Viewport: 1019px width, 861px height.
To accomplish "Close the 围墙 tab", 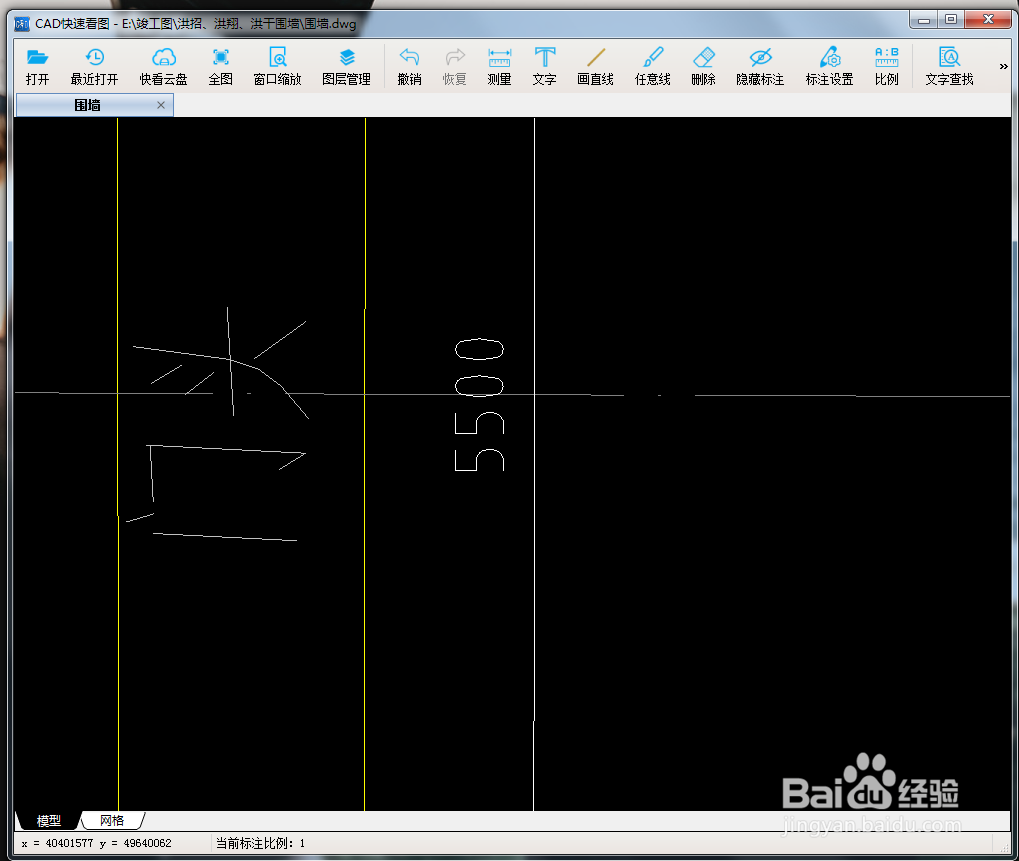I will pyautogui.click(x=161, y=105).
